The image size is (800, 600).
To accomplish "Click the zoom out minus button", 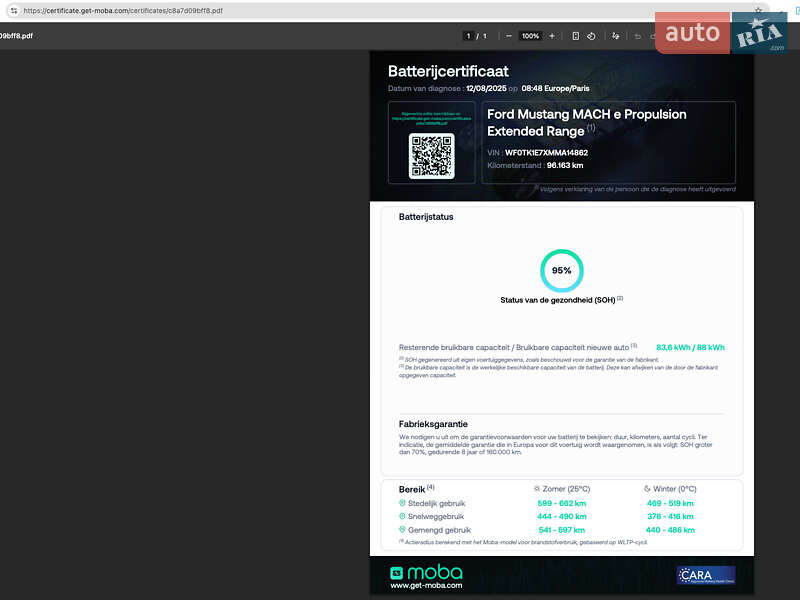I will (509, 36).
